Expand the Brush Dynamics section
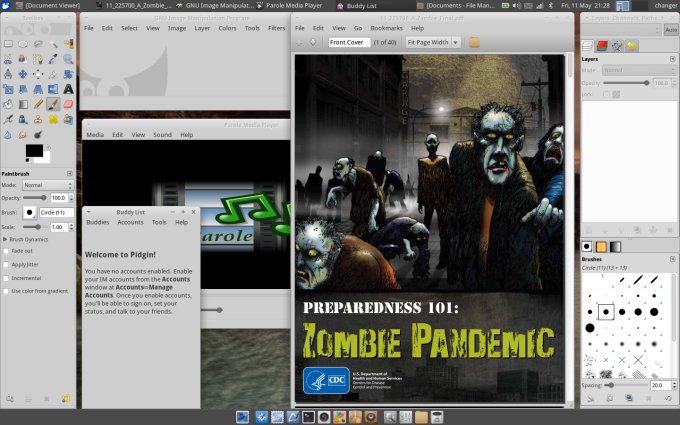This screenshot has height=425, width=680. pyautogui.click(x=5, y=239)
